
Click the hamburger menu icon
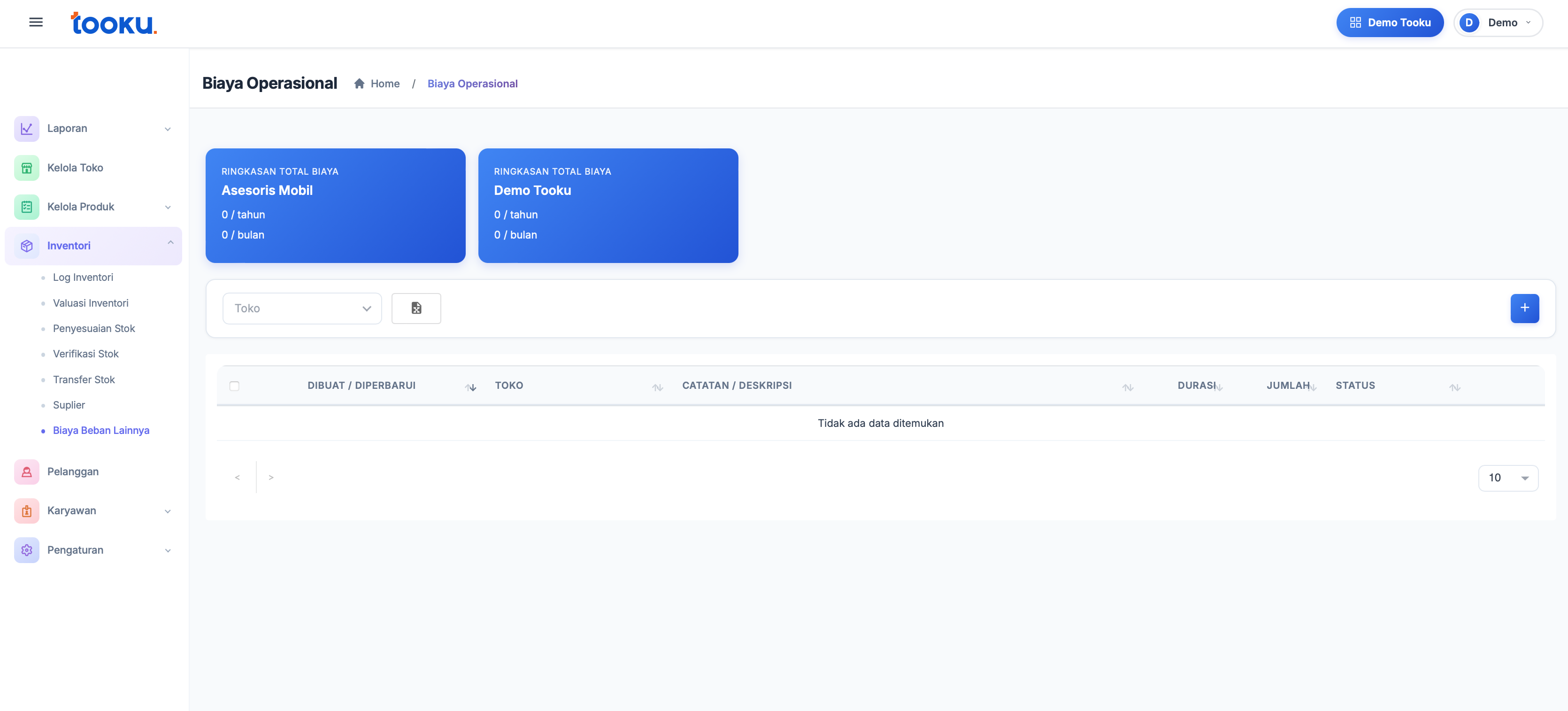[36, 23]
